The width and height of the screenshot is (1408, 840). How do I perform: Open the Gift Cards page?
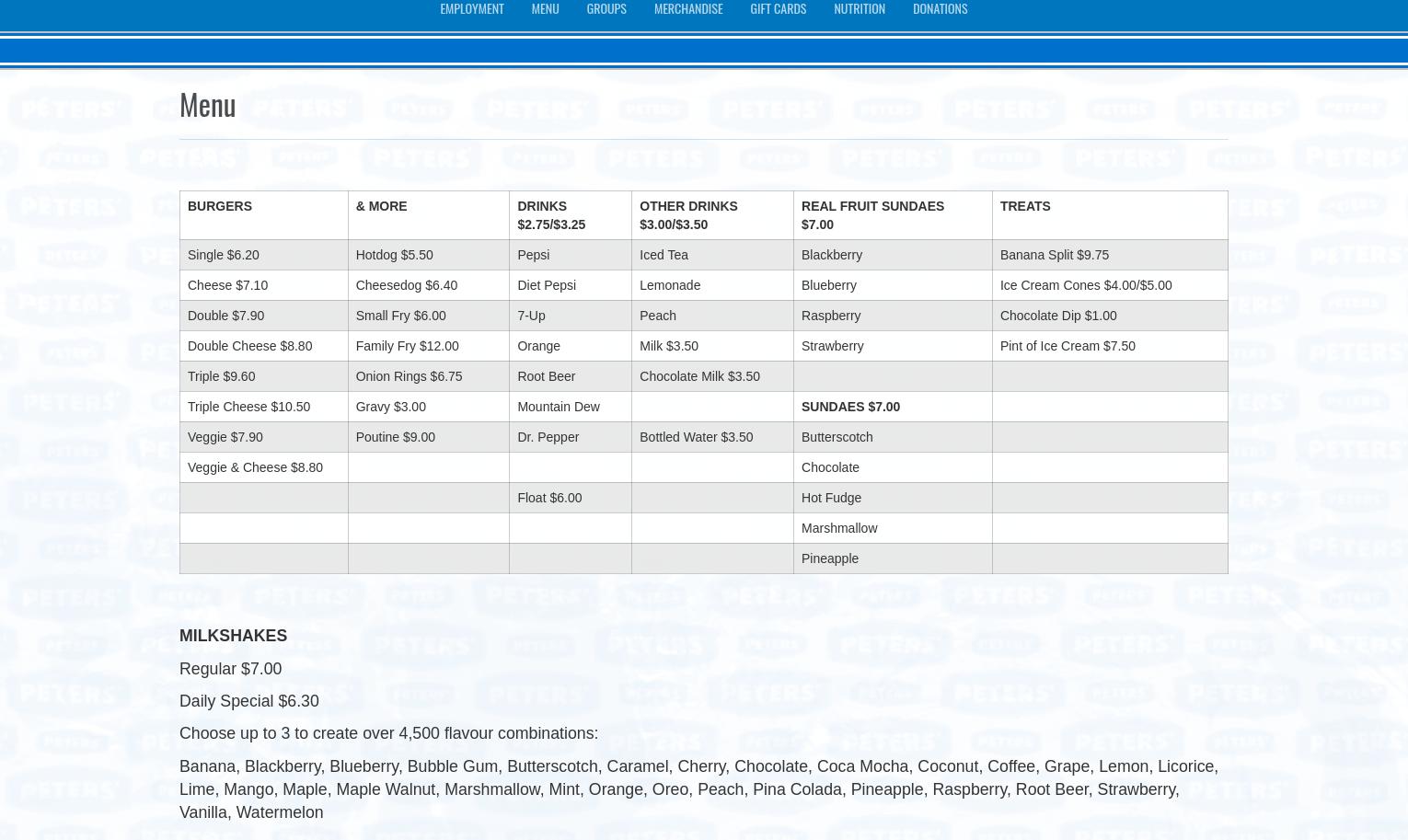click(778, 9)
